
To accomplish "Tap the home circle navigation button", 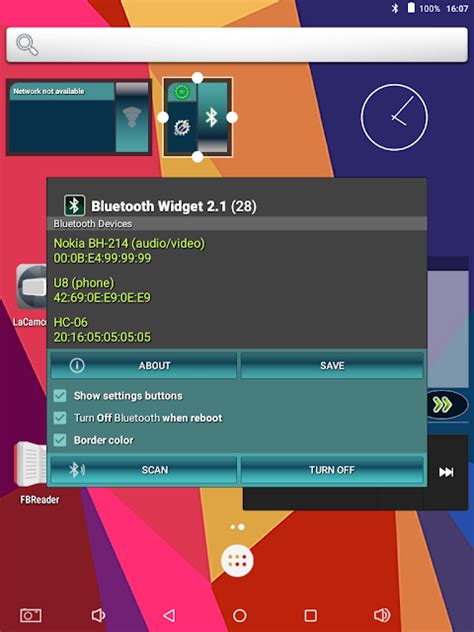I will 240,615.
